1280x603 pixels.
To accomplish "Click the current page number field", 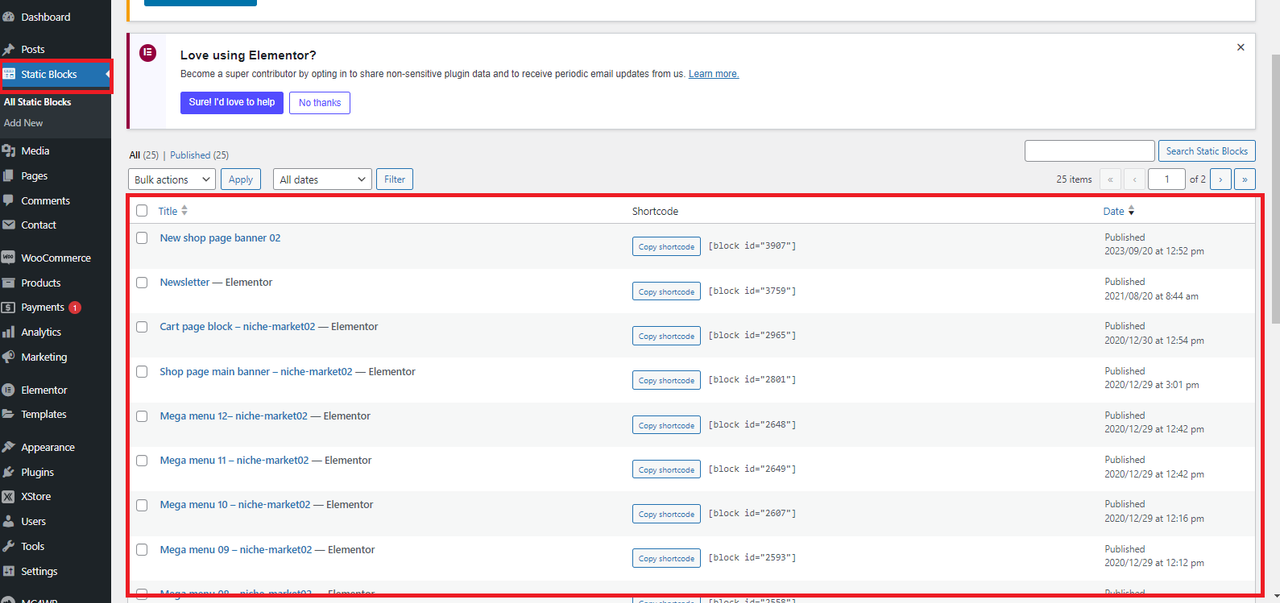I will (1166, 179).
